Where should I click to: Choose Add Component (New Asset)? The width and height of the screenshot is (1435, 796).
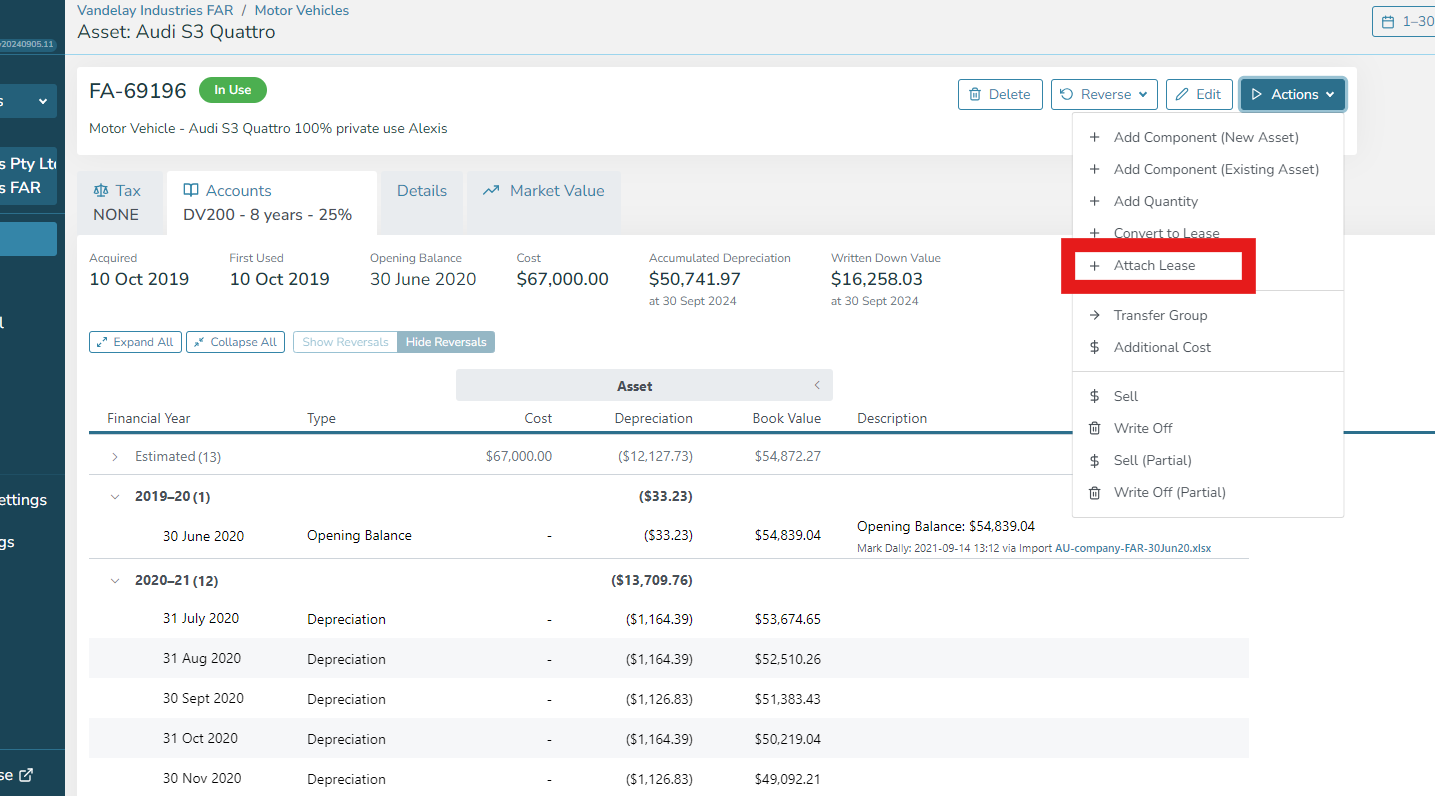(x=1208, y=137)
